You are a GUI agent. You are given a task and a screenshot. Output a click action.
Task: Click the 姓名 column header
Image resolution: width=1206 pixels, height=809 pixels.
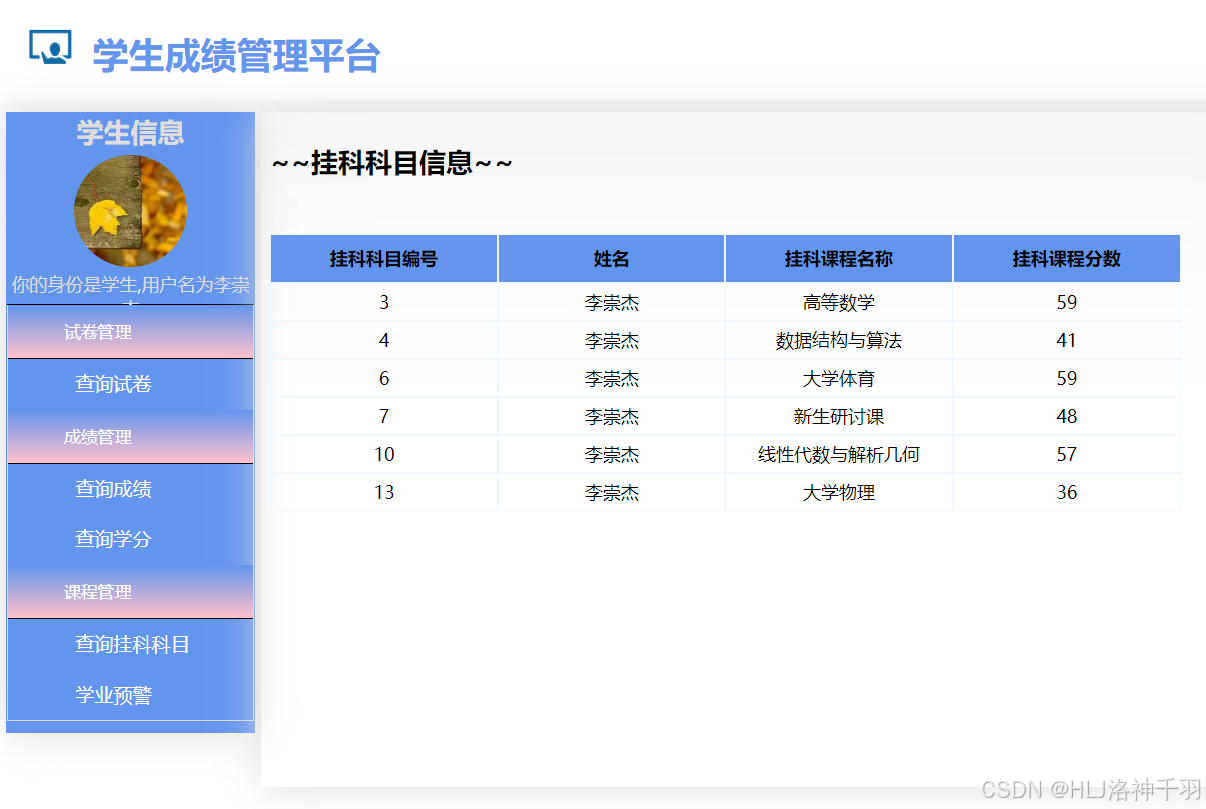[611, 259]
